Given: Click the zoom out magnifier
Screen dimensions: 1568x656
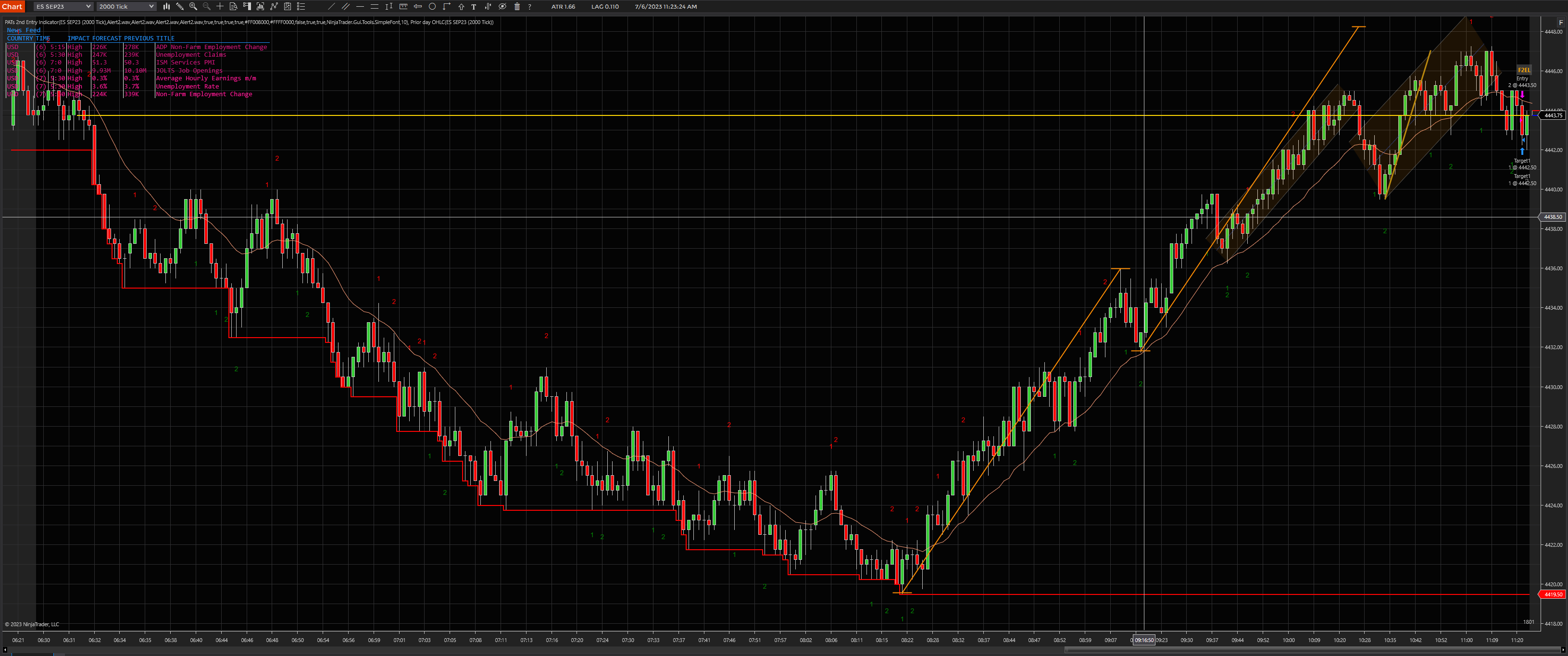Looking at the screenshot, I should [206, 7].
